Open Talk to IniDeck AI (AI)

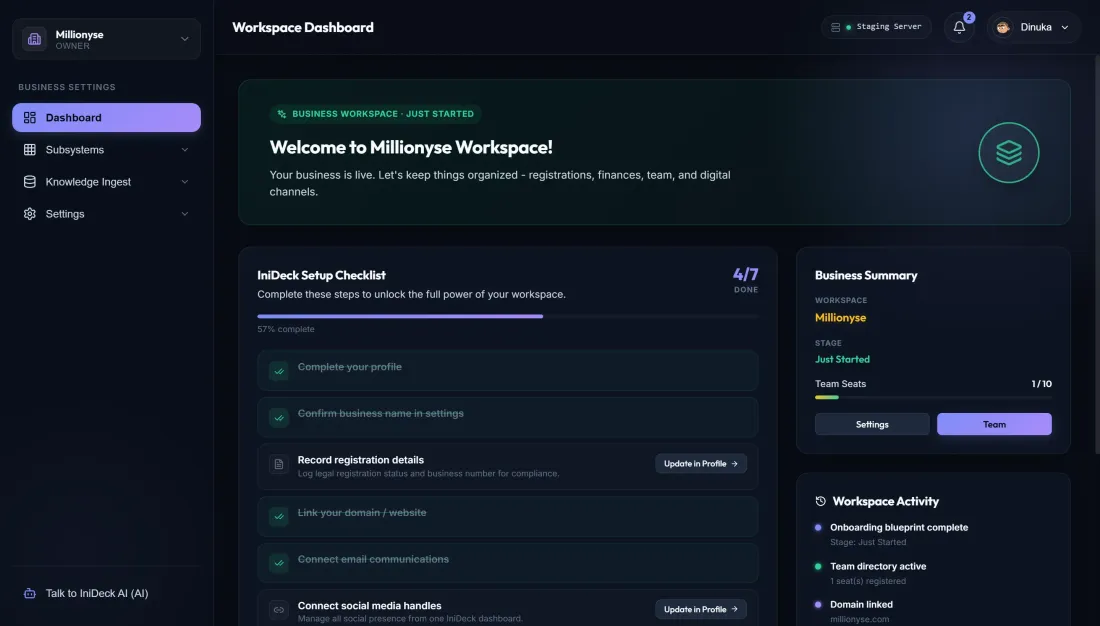[x=106, y=593]
